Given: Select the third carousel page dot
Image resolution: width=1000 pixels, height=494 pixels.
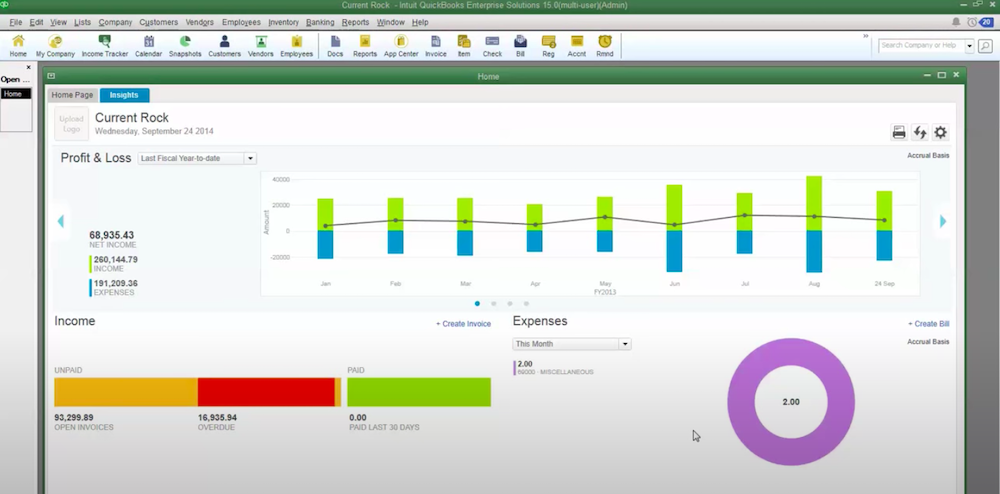Looking at the screenshot, I should click(x=510, y=303).
